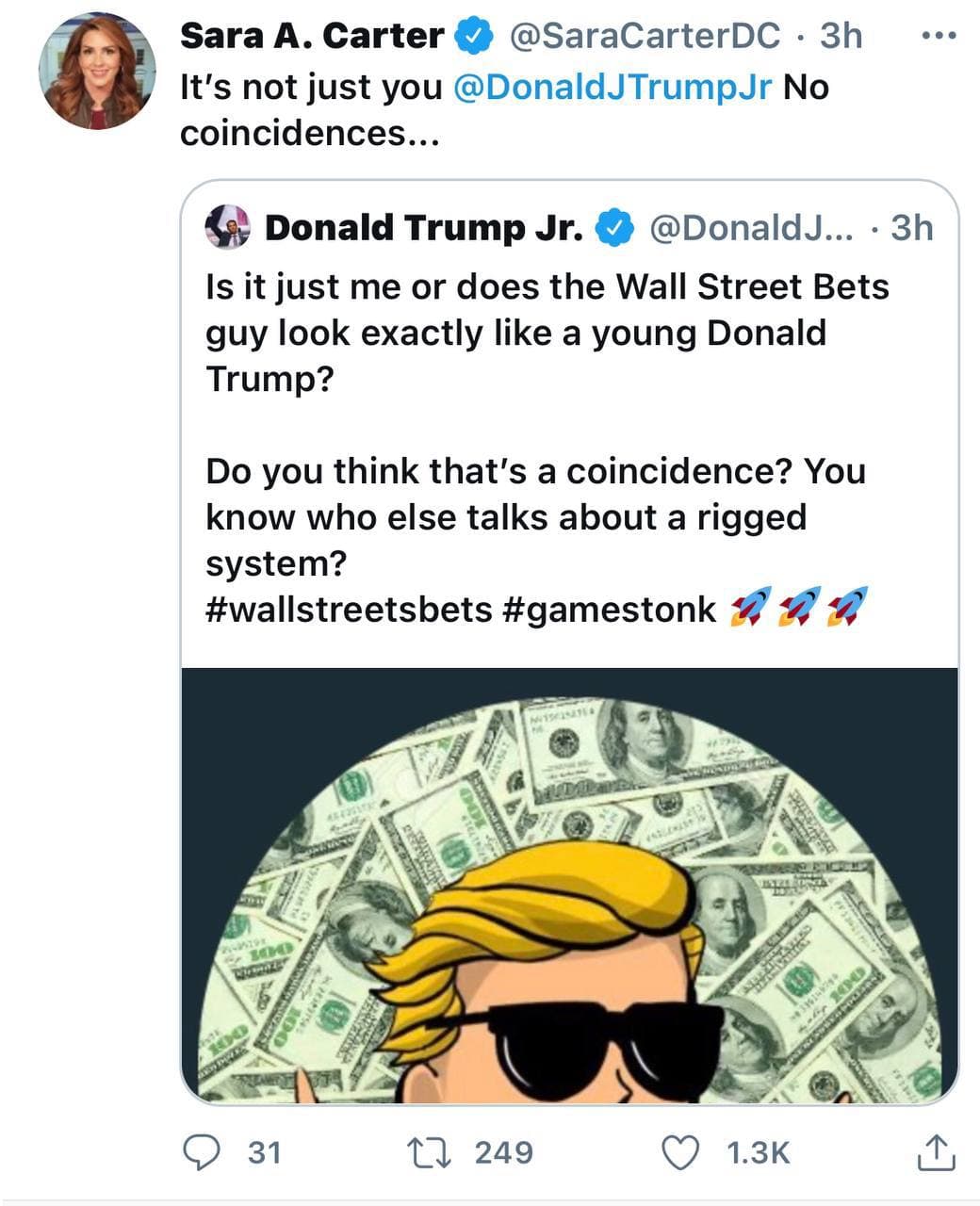This screenshot has width=980, height=1206.
Task: Click Sara A. Carter's verified badge
Action: pyautogui.click(x=473, y=37)
